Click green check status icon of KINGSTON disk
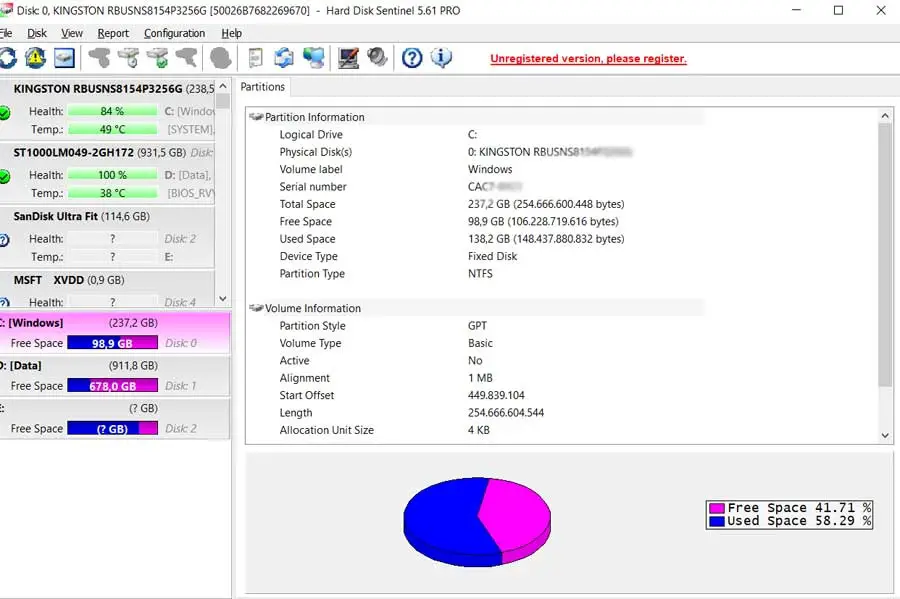Viewport: 900px width, 599px height. pos(5,112)
